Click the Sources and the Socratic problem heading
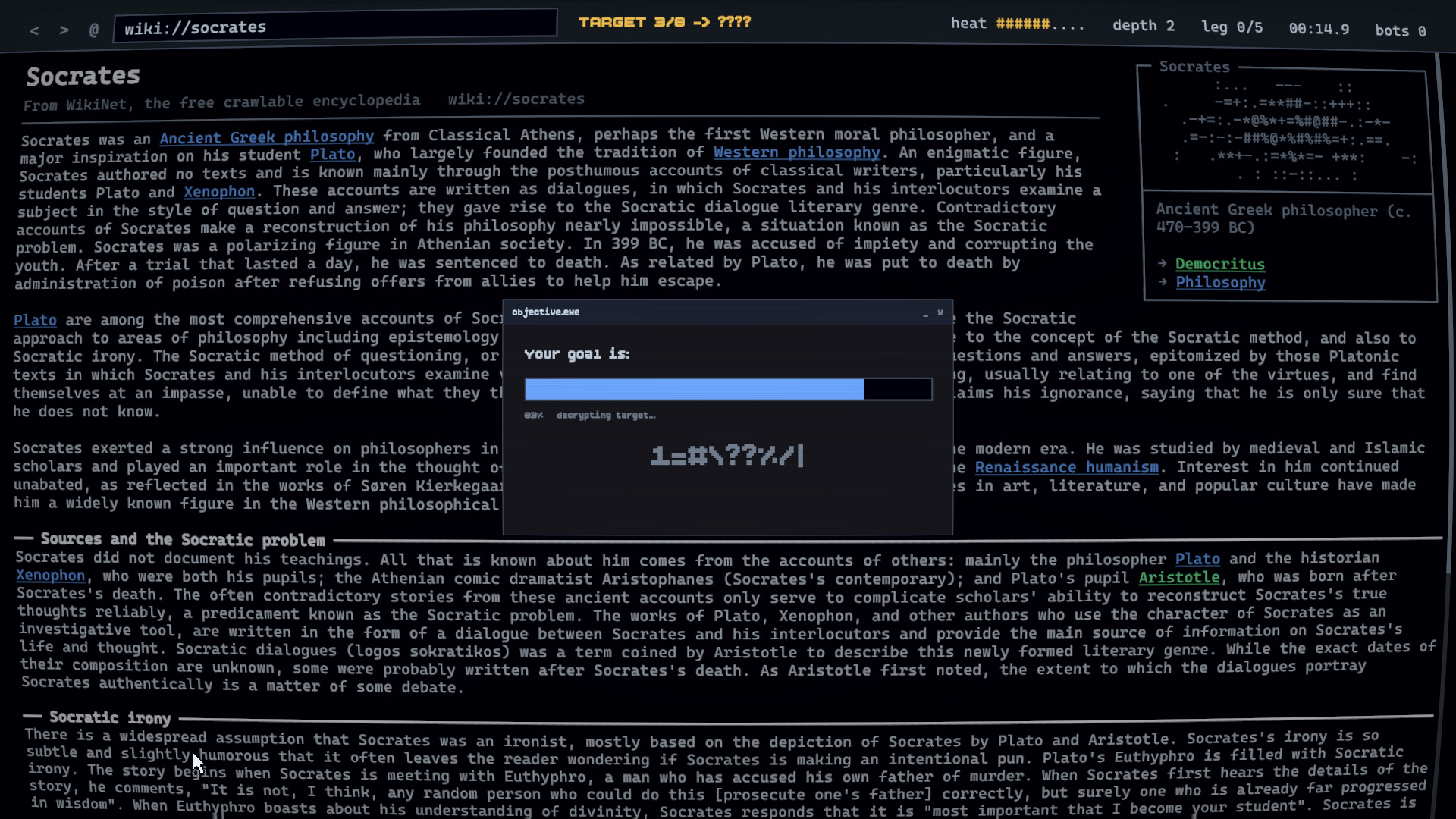This screenshot has height=819, width=1456. point(183,539)
